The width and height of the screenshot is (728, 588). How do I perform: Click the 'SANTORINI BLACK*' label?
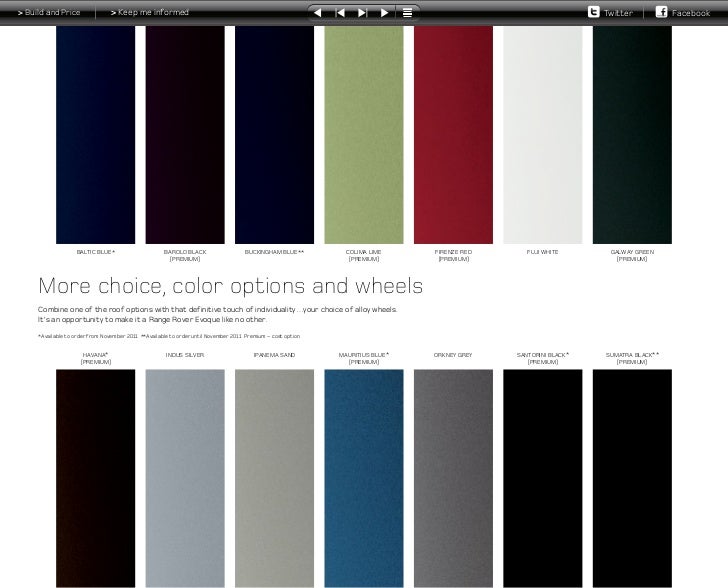coord(543,355)
